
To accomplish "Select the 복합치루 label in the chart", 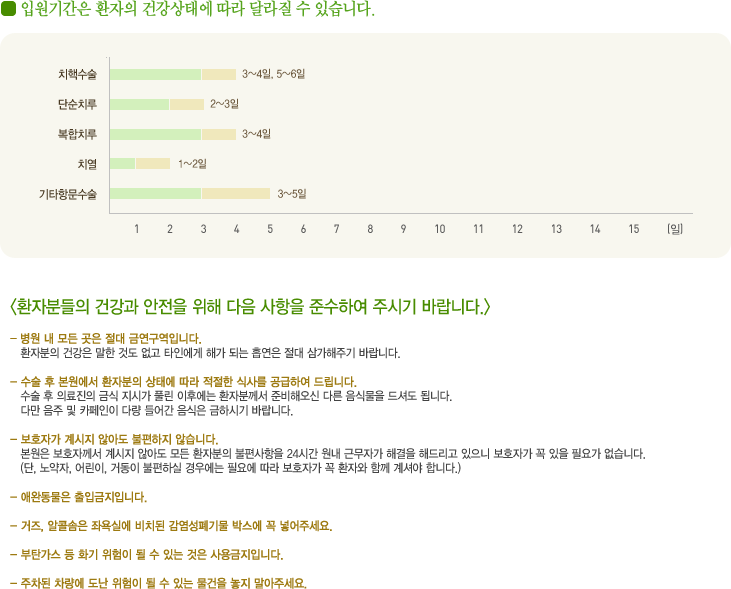I will [77, 134].
